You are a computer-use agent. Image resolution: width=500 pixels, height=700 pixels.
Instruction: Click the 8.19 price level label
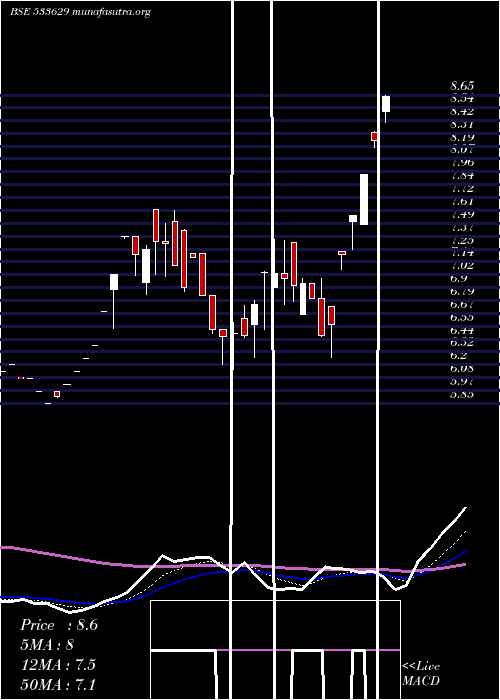point(462,137)
